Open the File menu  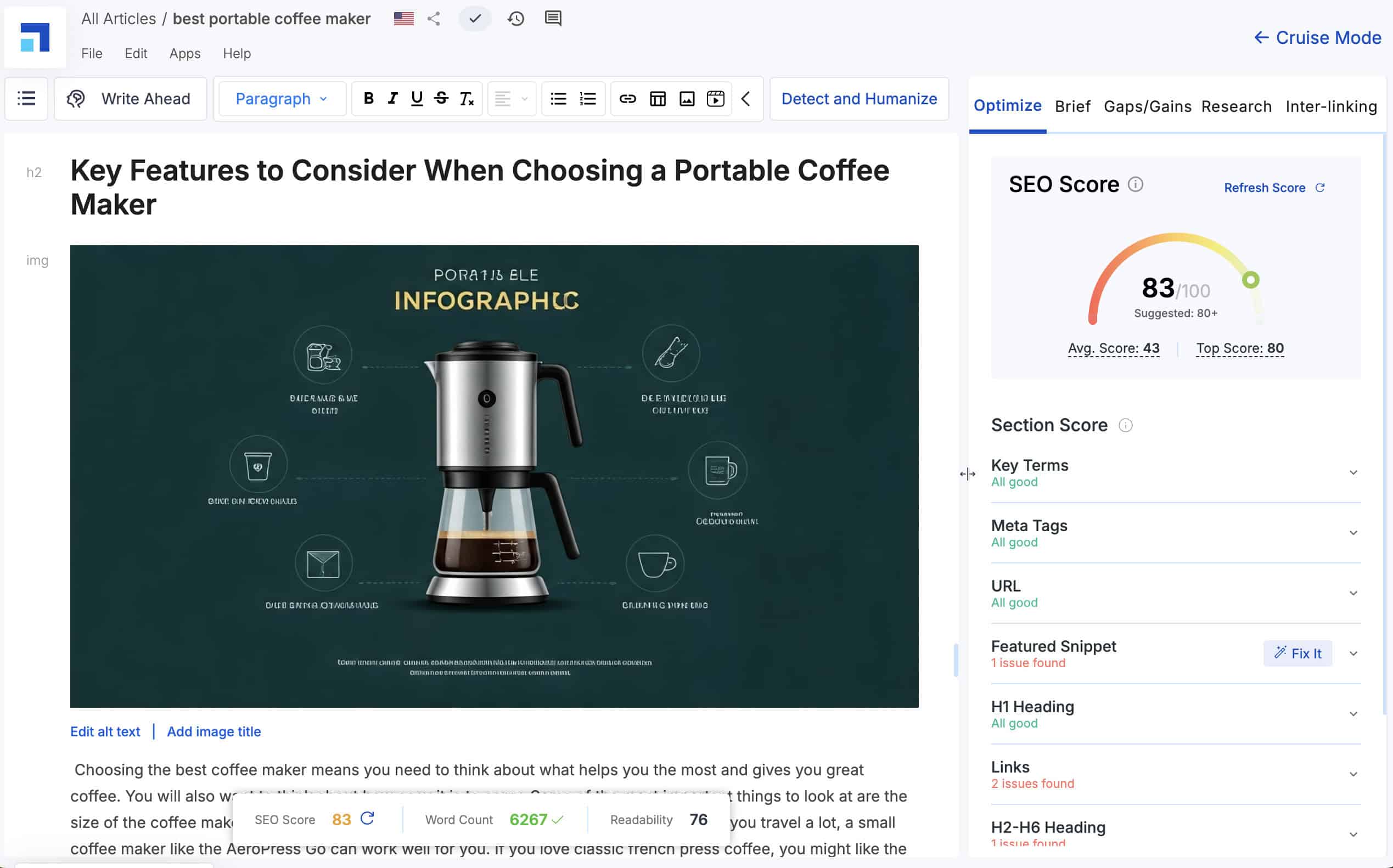point(92,53)
